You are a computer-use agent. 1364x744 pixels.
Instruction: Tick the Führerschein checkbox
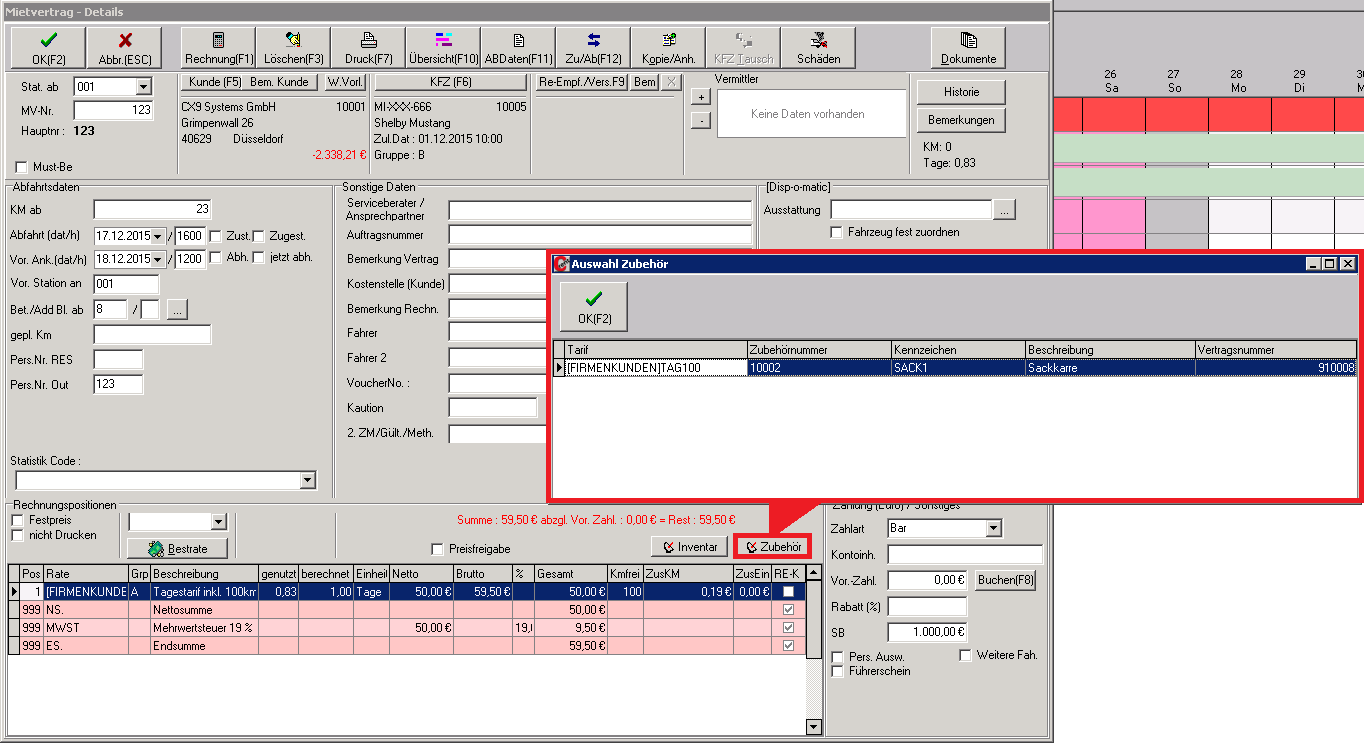pyautogui.click(x=838, y=671)
